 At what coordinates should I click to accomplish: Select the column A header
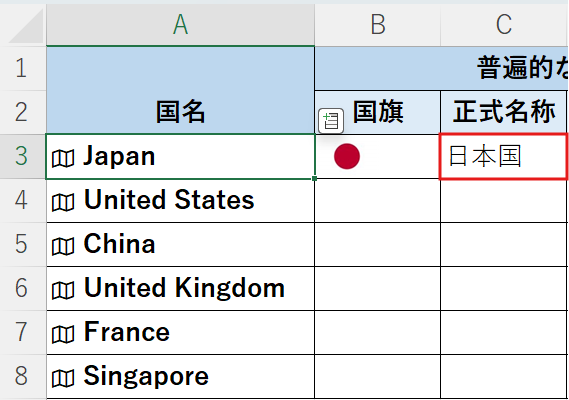pyautogui.click(x=180, y=25)
